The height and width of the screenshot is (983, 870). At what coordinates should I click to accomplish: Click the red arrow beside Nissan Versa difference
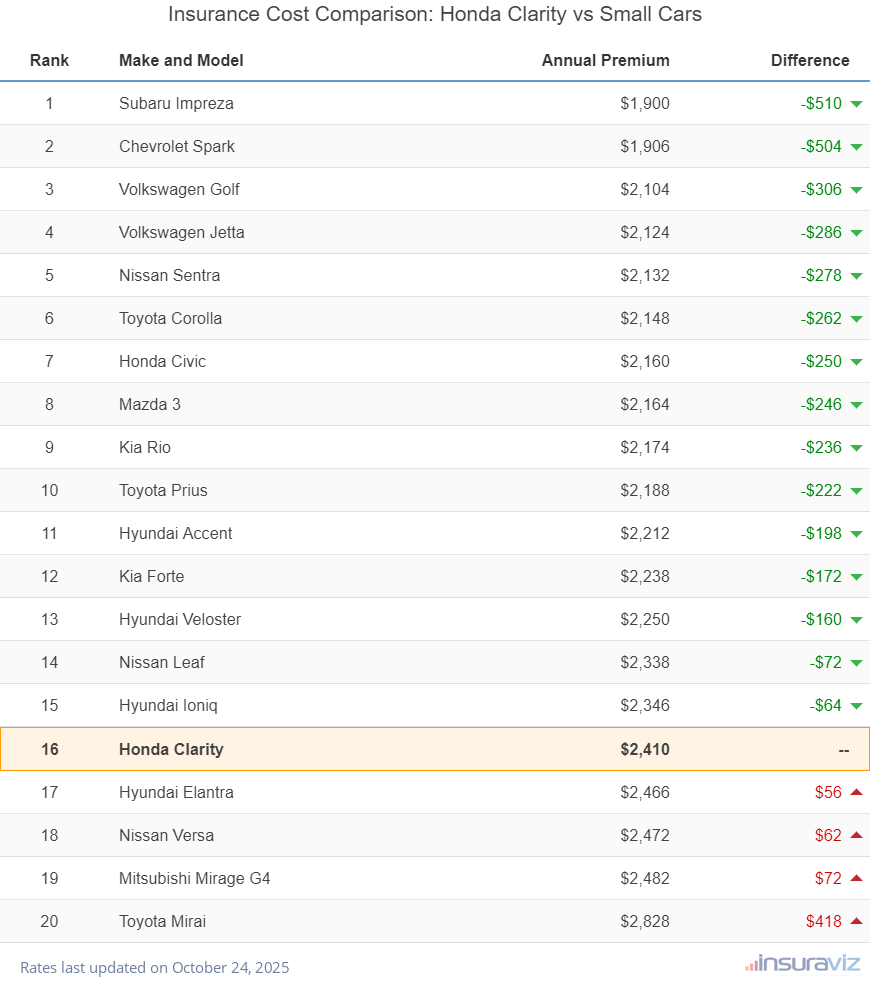click(856, 835)
